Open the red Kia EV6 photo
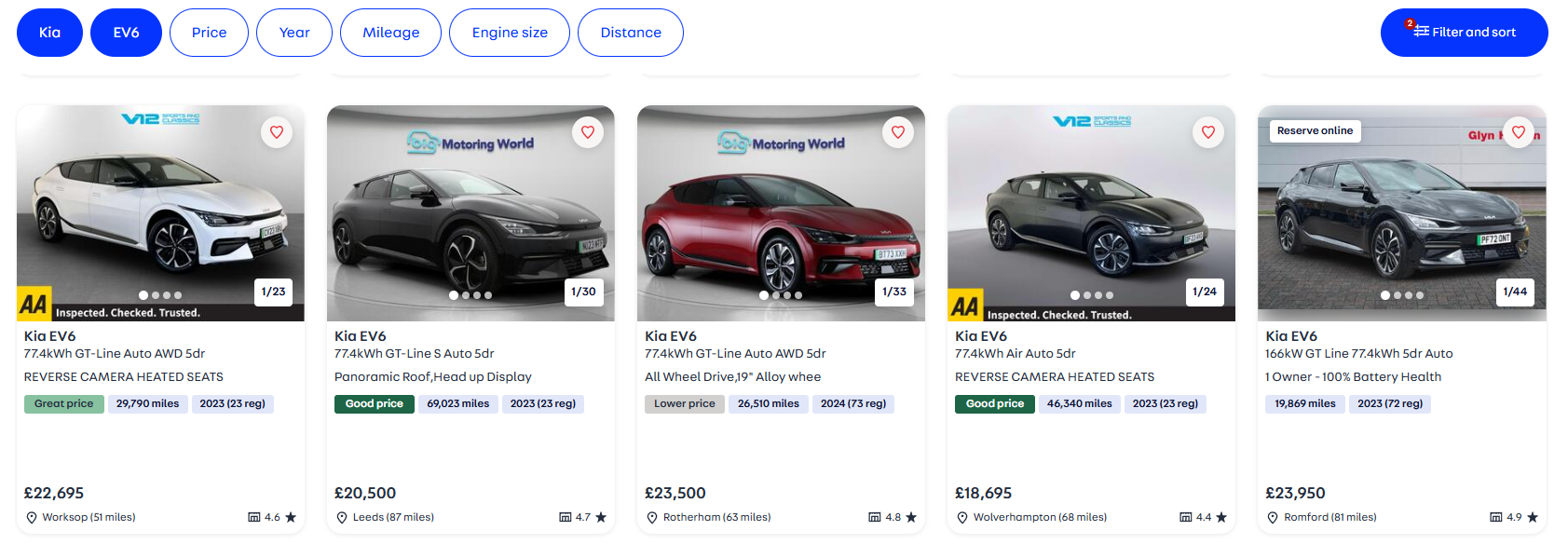The image size is (1568, 544). 781,214
